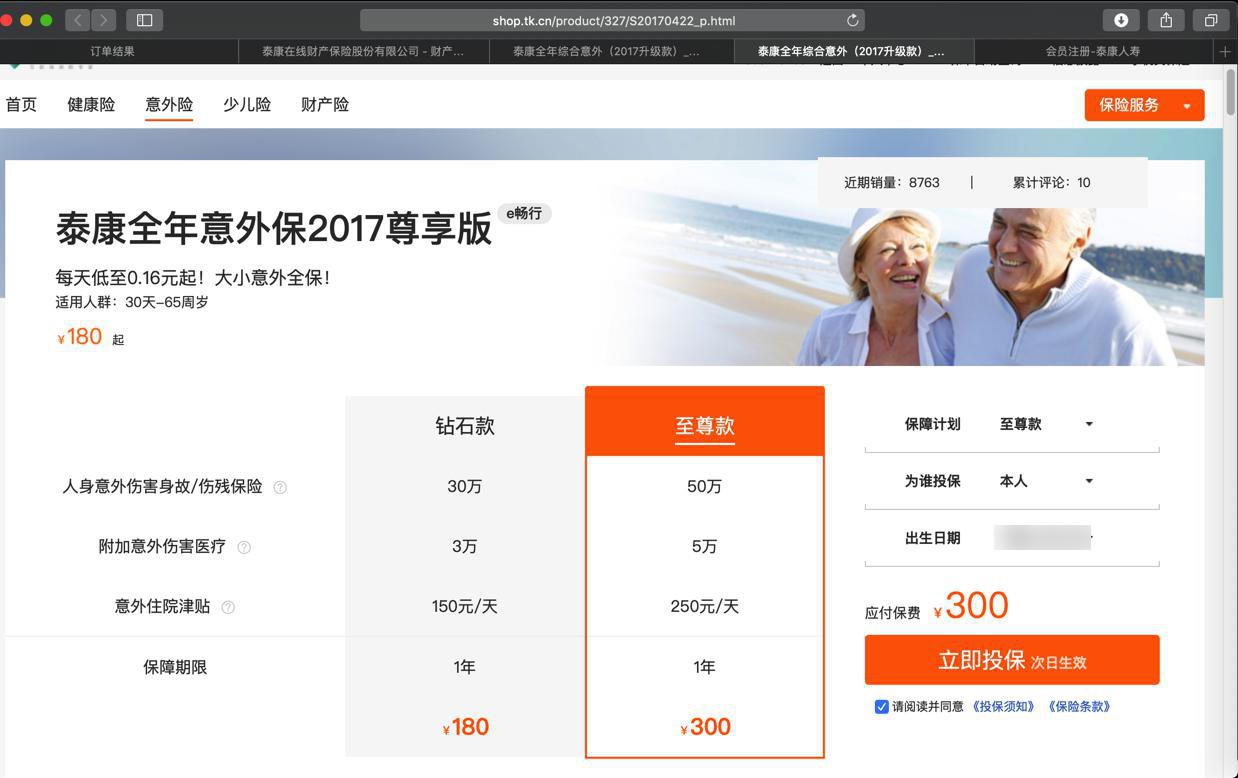
Task: Click the ¥180 price in 钻石款 column
Action: (x=465, y=727)
